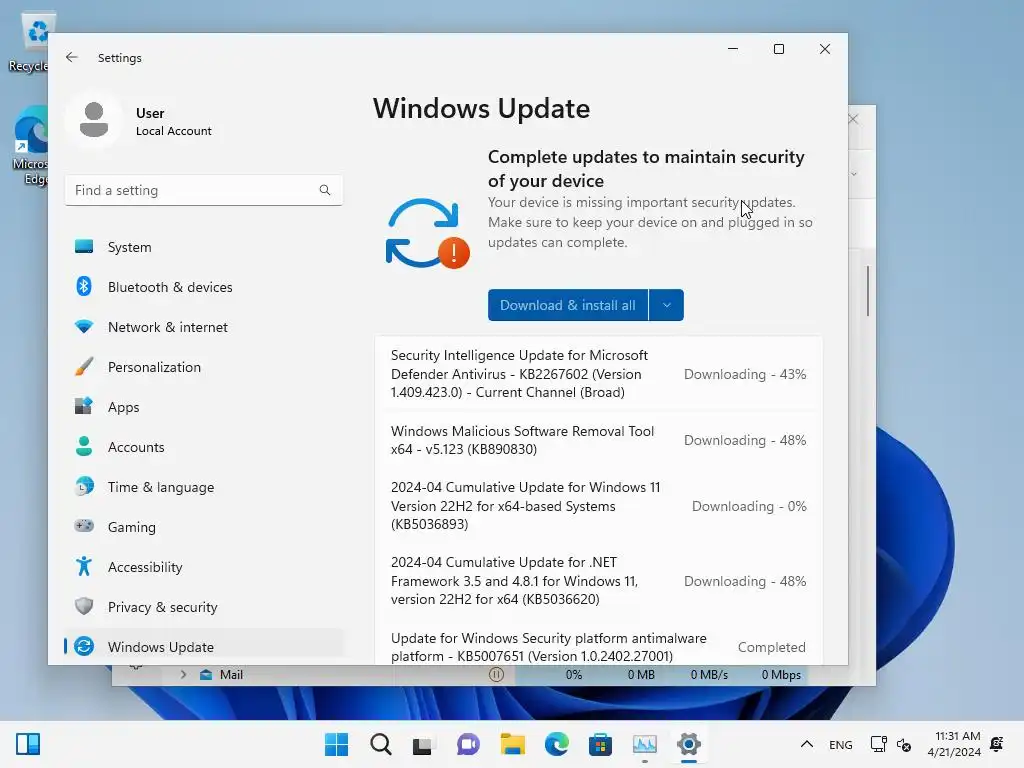Open Apps settings category
This screenshot has width=1024, height=768.
click(204, 407)
